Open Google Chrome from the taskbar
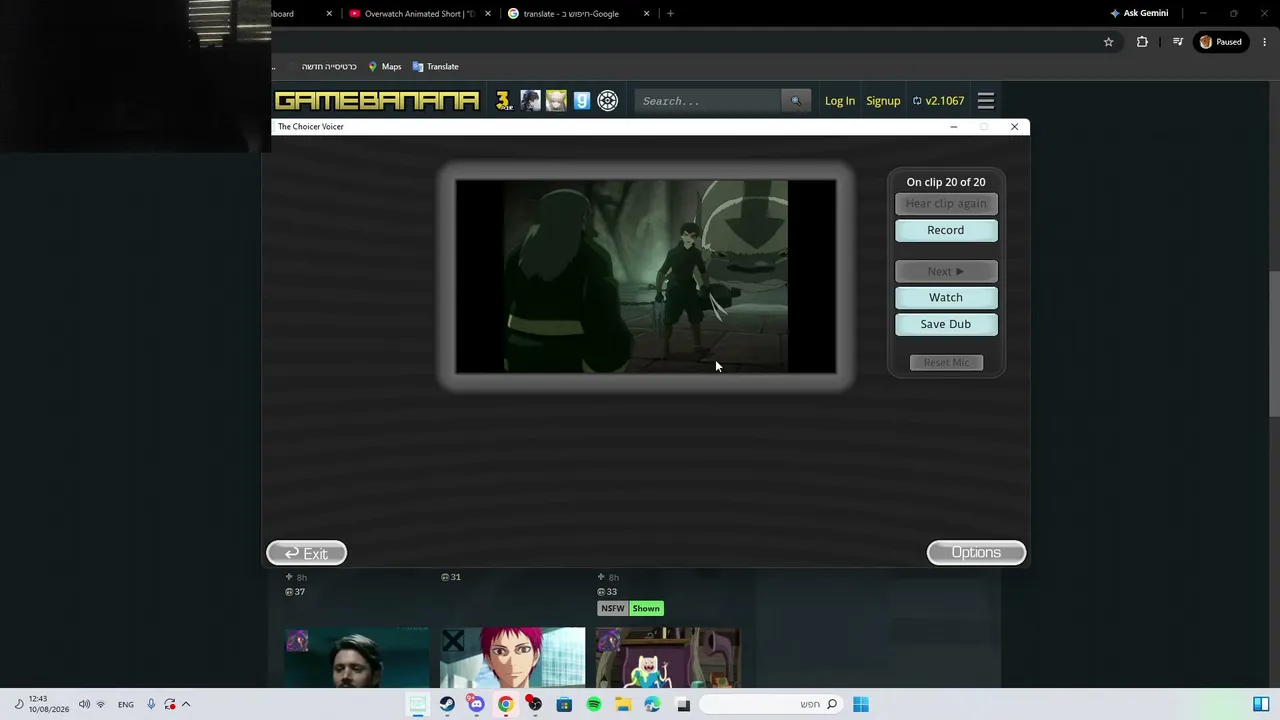Image resolution: width=1280 pixels, height=720 pixels. coord(506,705)
